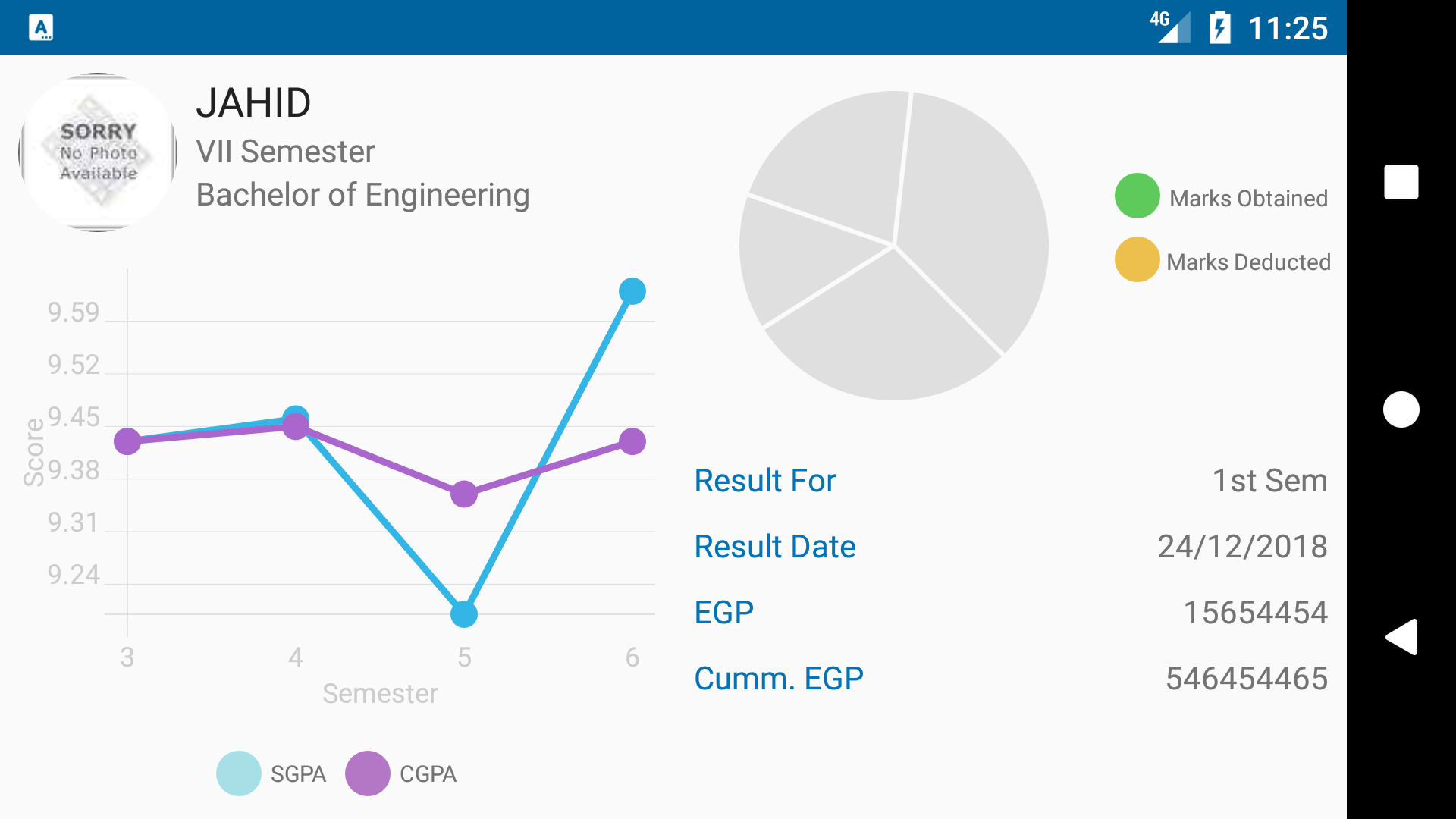Image resolution: width=1456 pixels, height=819 pixels.
Task: Tap the Android home circle button
Action: [x=1401, y=409]
